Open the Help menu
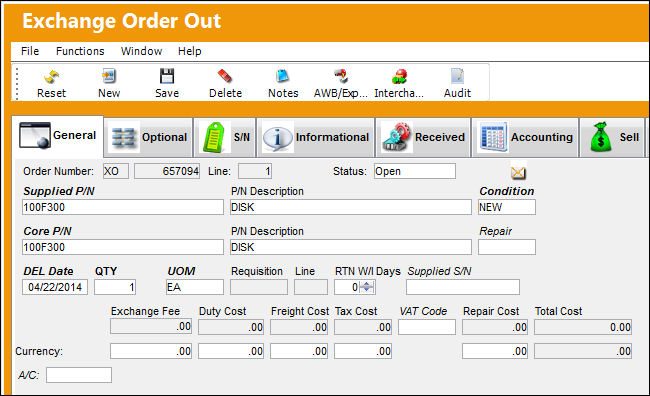 (x=189, y=51)
